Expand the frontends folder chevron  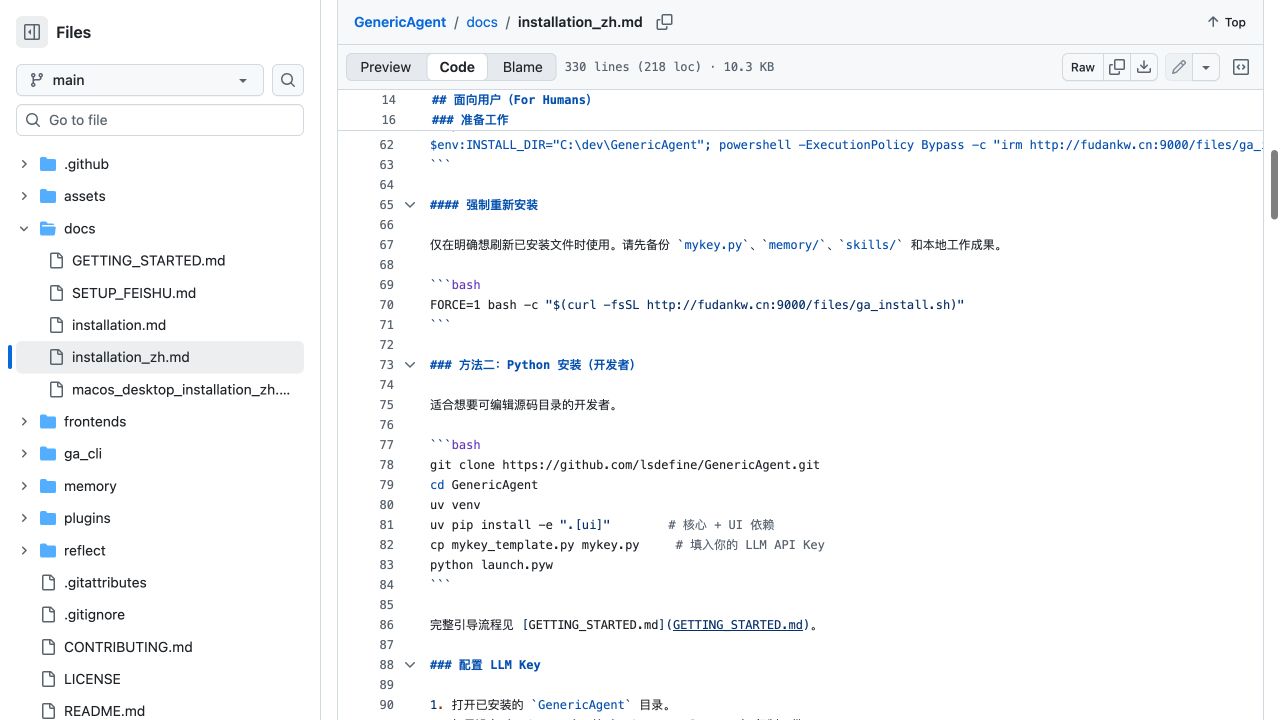24,421
